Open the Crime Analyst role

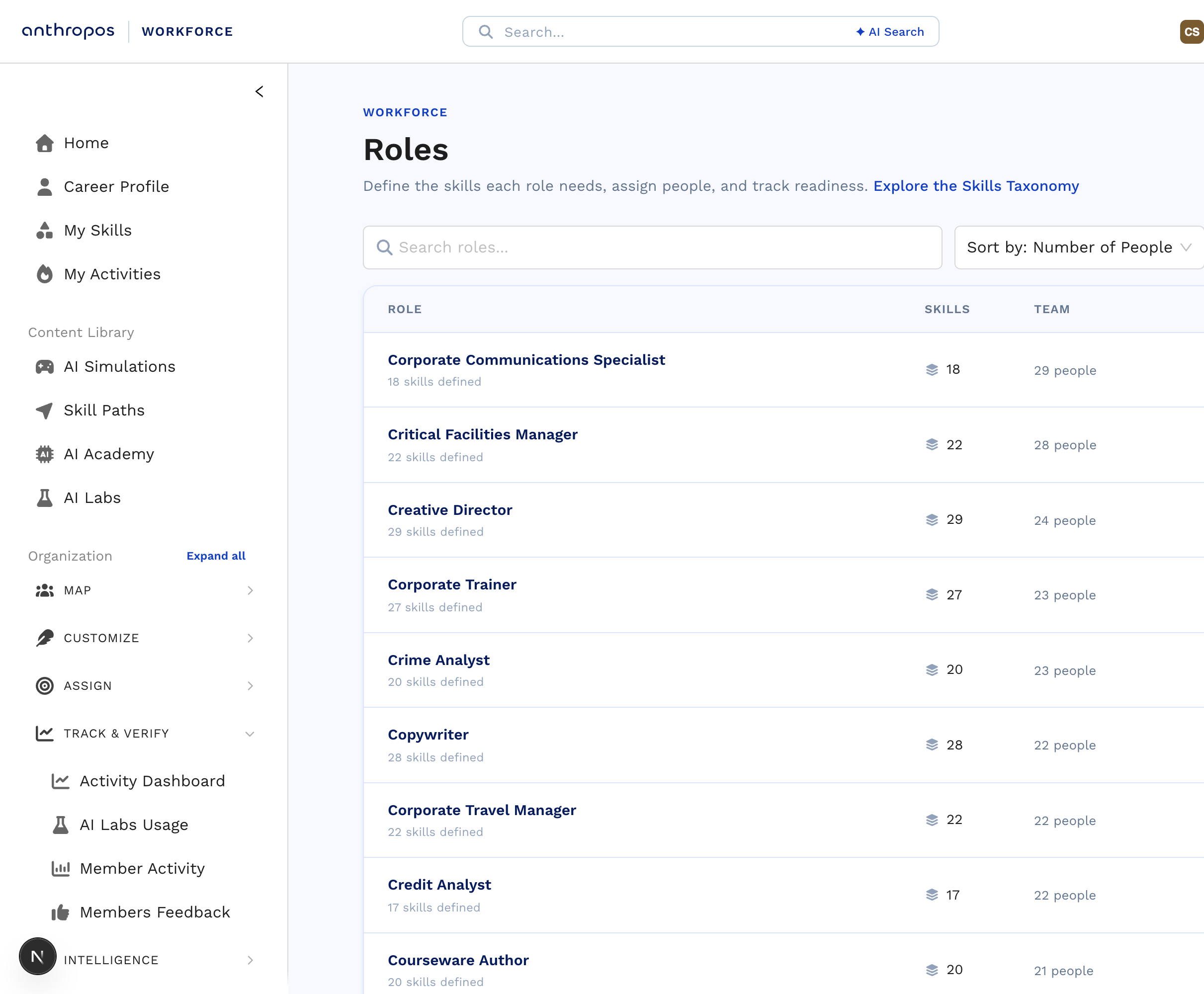coord(439,660)
